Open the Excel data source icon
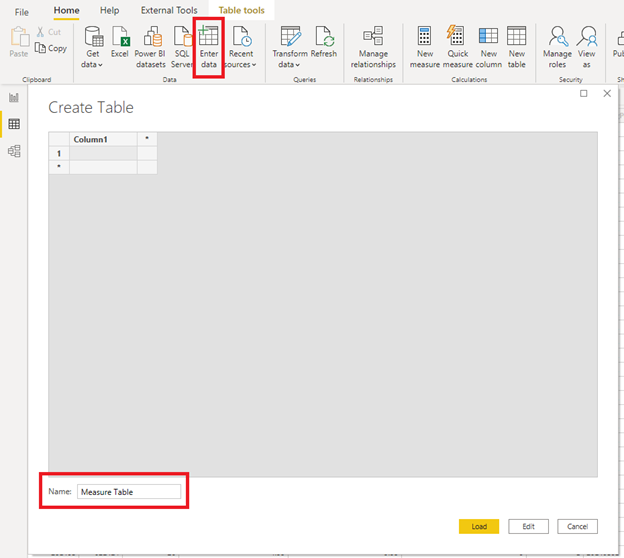 point(120,39)
